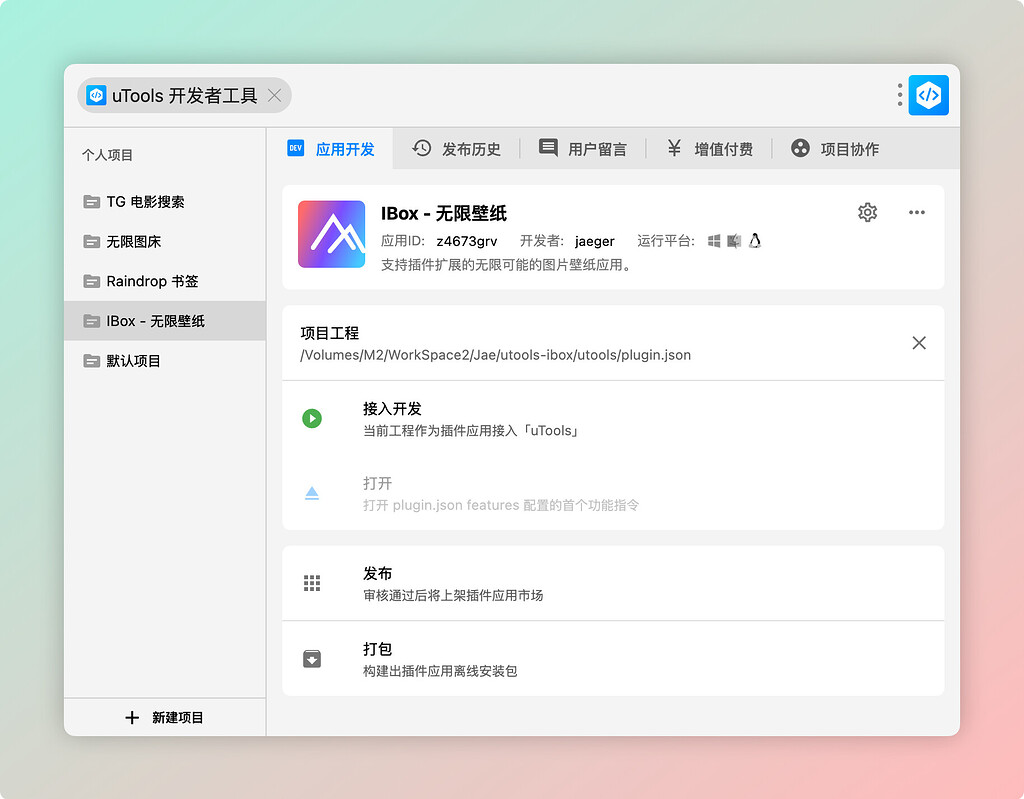Image resolution: width=1024 pixels, height=799 pixels.
Task: Select Raindrop 书签 project
Action: pos(165,282)
